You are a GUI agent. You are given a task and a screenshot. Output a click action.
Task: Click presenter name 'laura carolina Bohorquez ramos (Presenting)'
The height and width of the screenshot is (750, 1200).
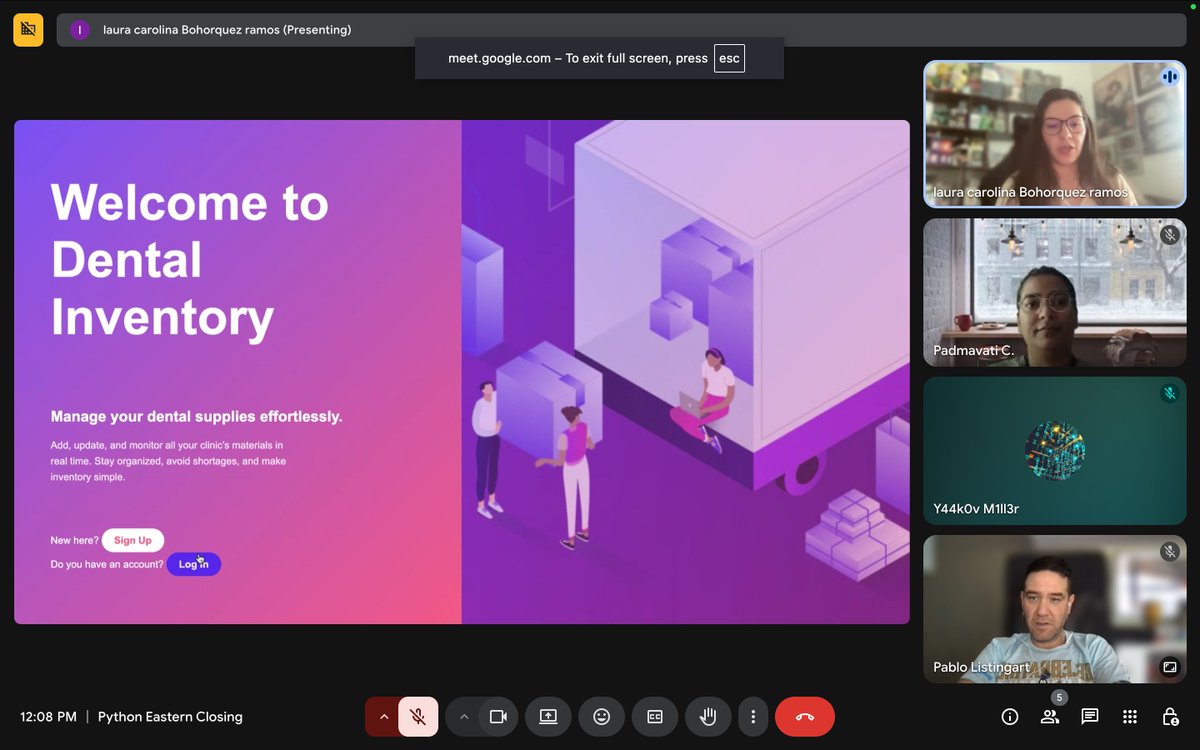[x=227, y=30]
